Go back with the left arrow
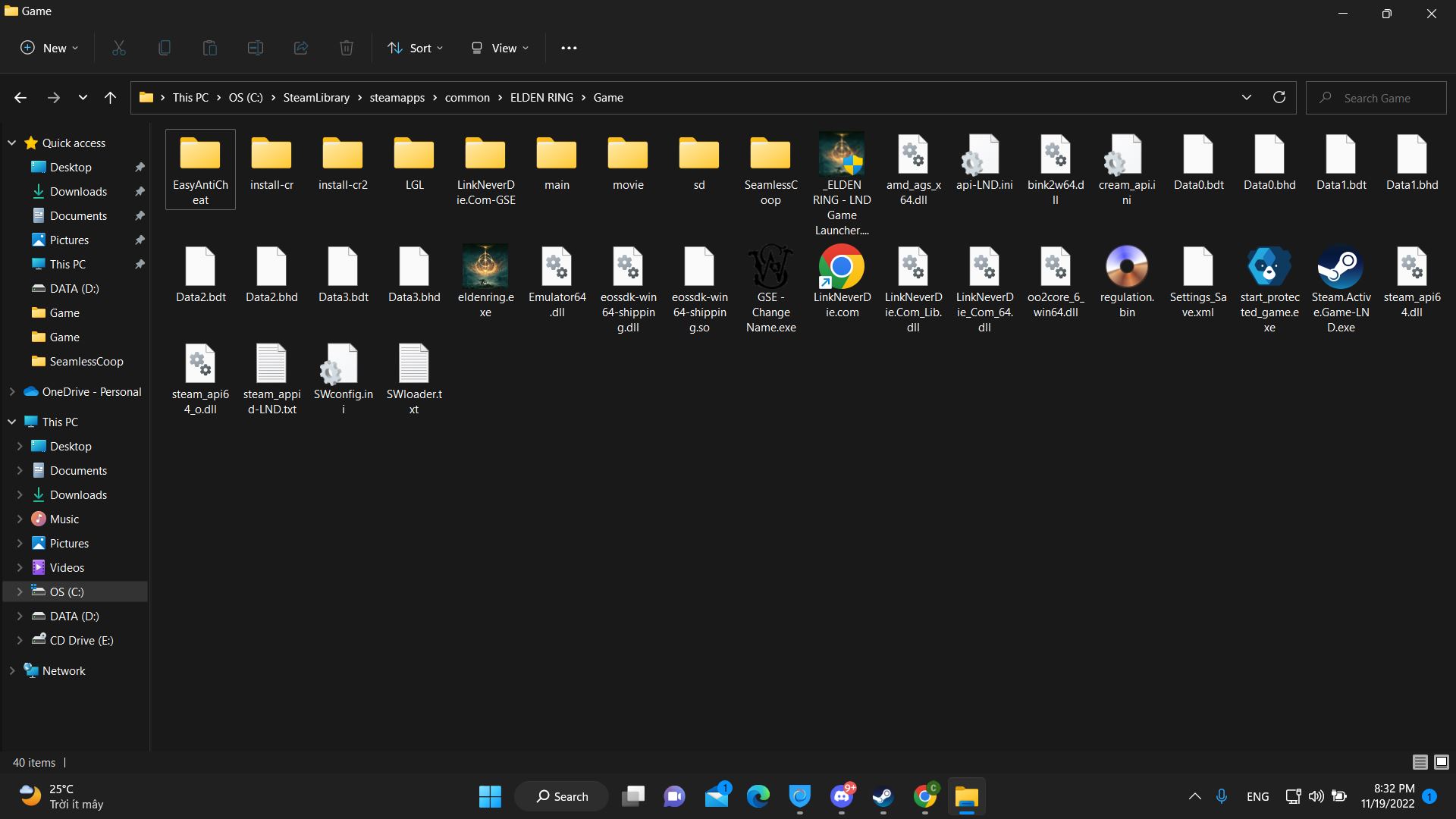Viewport: 1456px width, 819px height. coord(20,98)
